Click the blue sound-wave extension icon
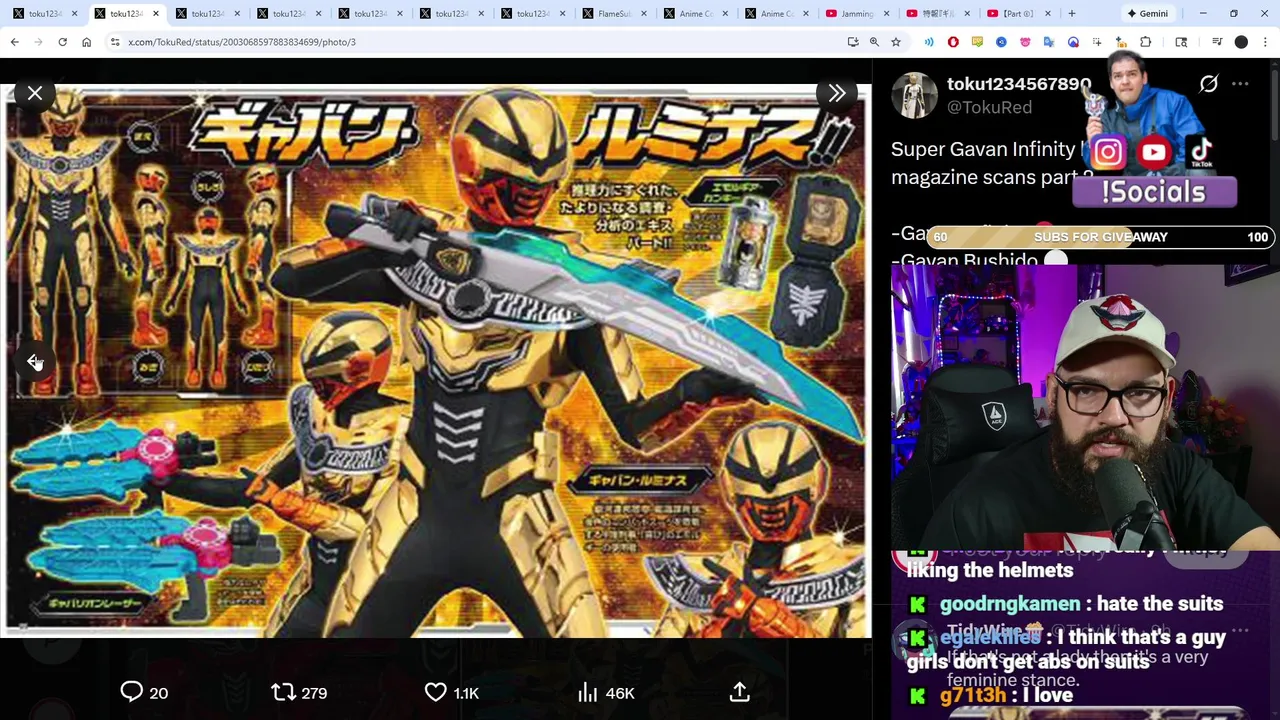This screenshot has width=1280, height=720. pyautogui.click(x=929, y=42)
